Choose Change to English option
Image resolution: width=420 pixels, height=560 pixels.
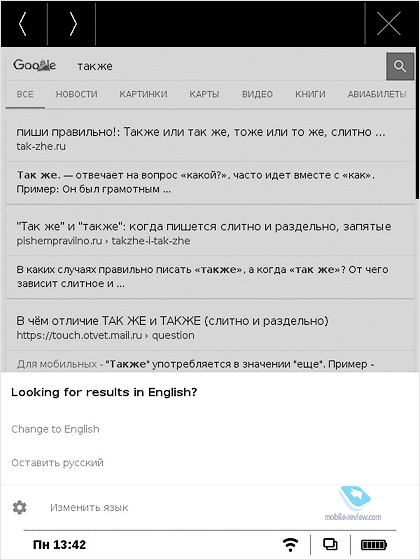tap(55, 429)
